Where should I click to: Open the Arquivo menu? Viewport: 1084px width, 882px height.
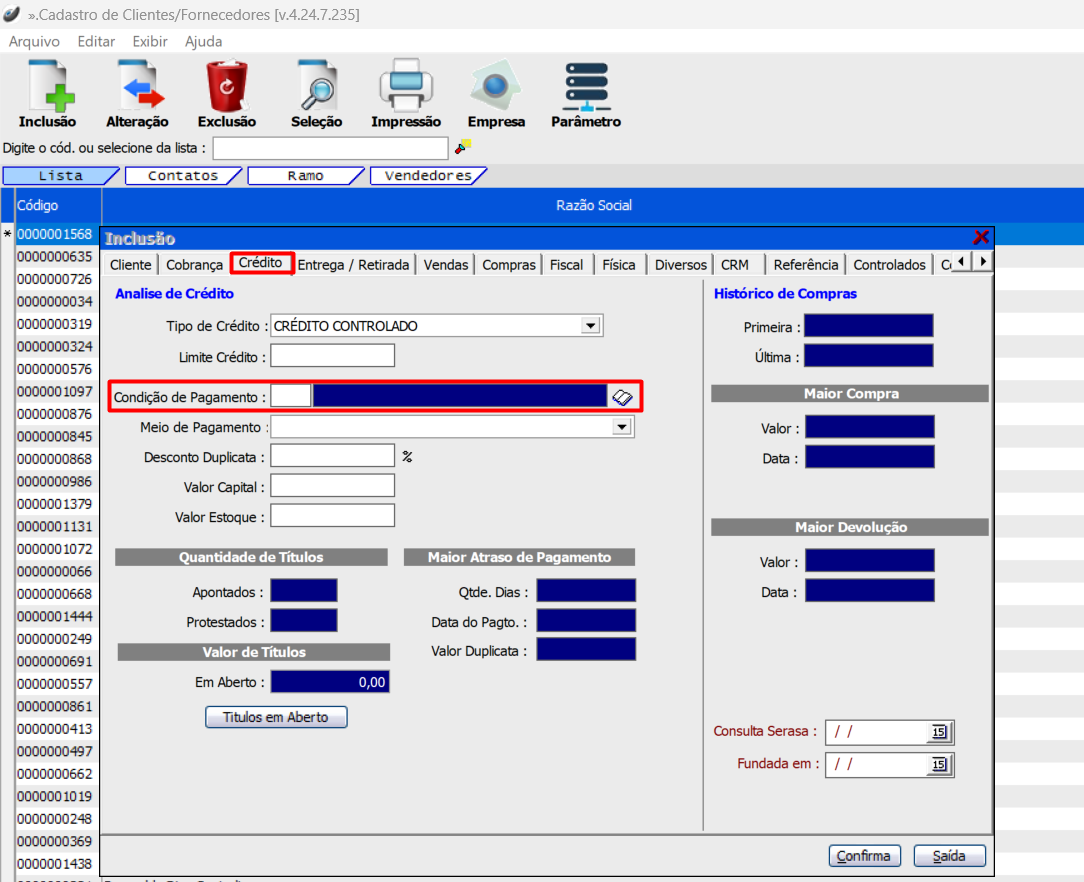[x=34, y=42]
